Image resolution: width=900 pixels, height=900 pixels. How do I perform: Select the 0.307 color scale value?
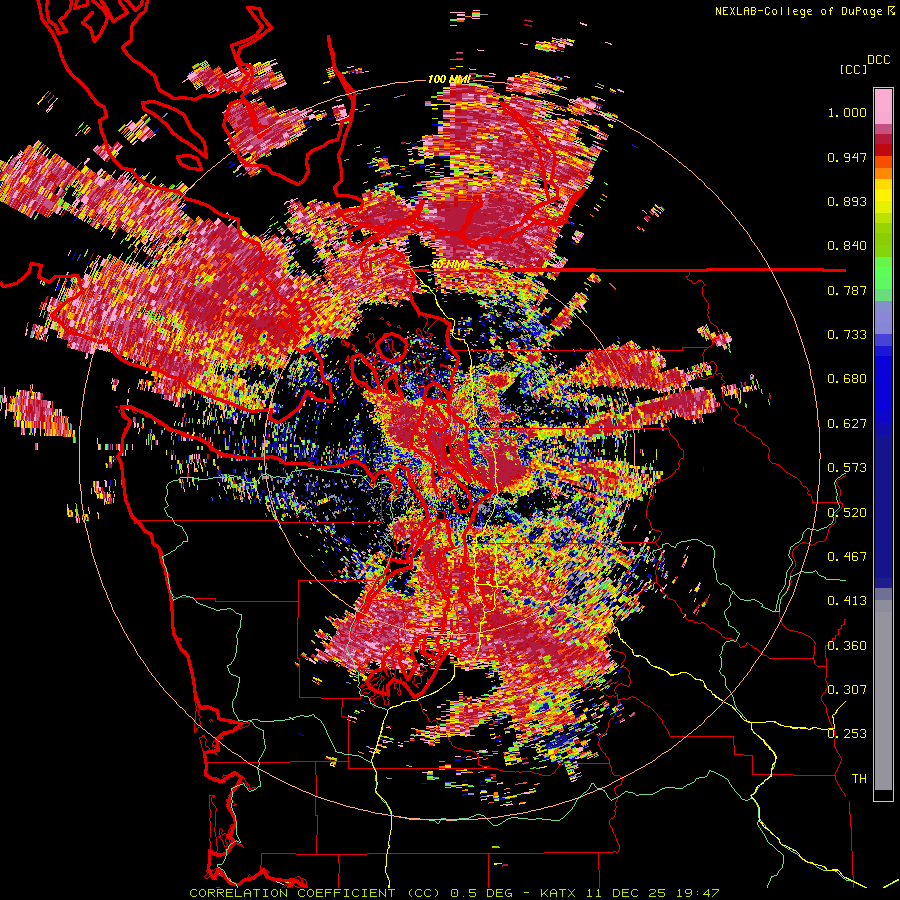847,690
